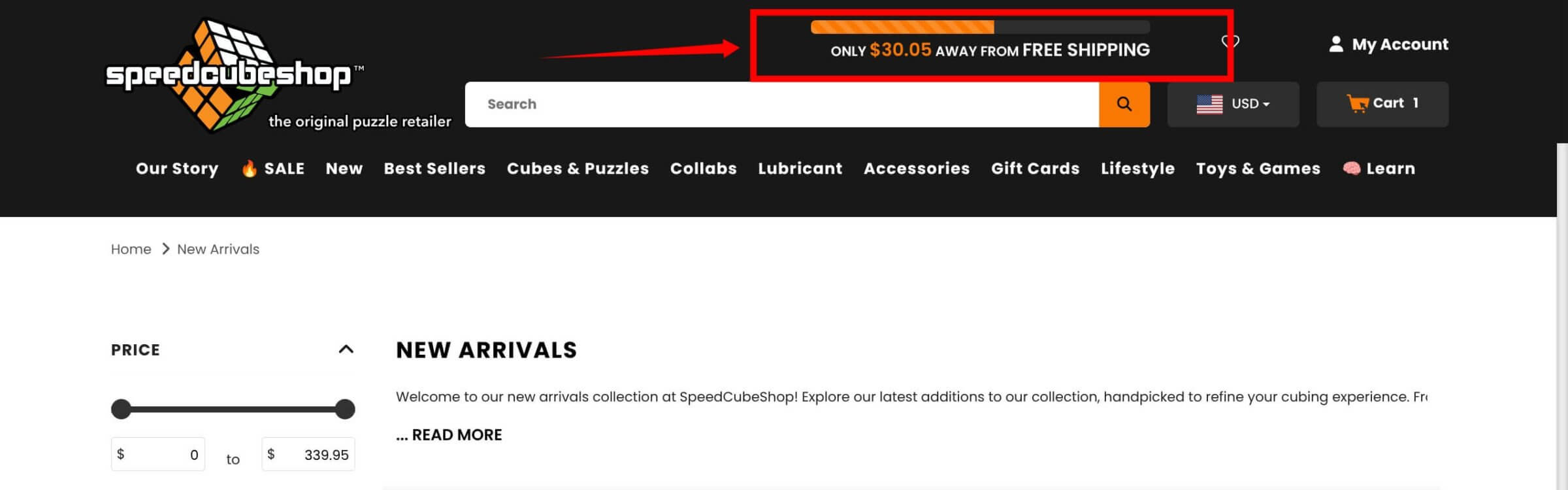Open the Cubes & Puzzles menu
1568x490 pixels.
[x=578, y=169]
